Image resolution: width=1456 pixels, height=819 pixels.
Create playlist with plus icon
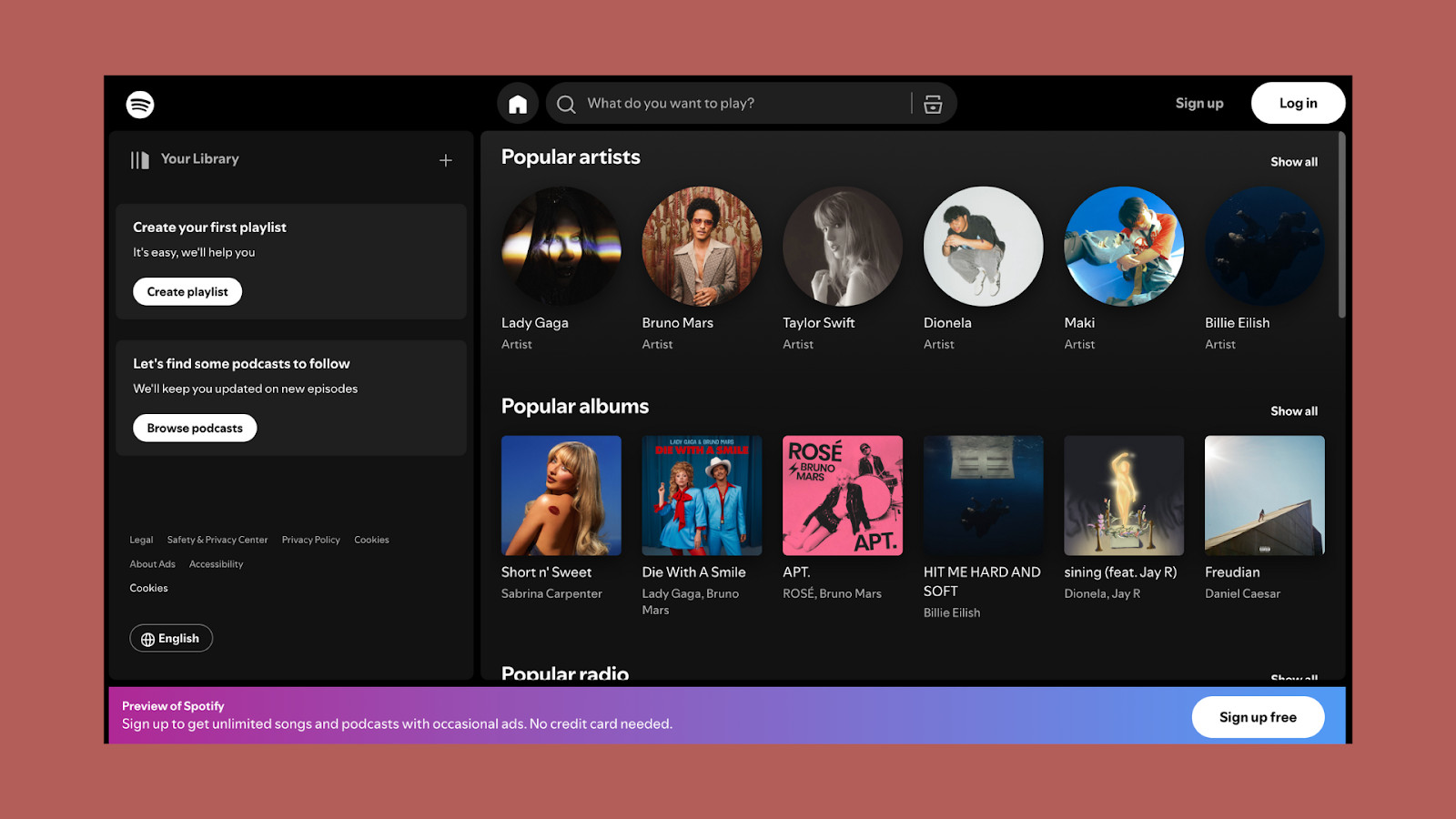pos(446,160)
